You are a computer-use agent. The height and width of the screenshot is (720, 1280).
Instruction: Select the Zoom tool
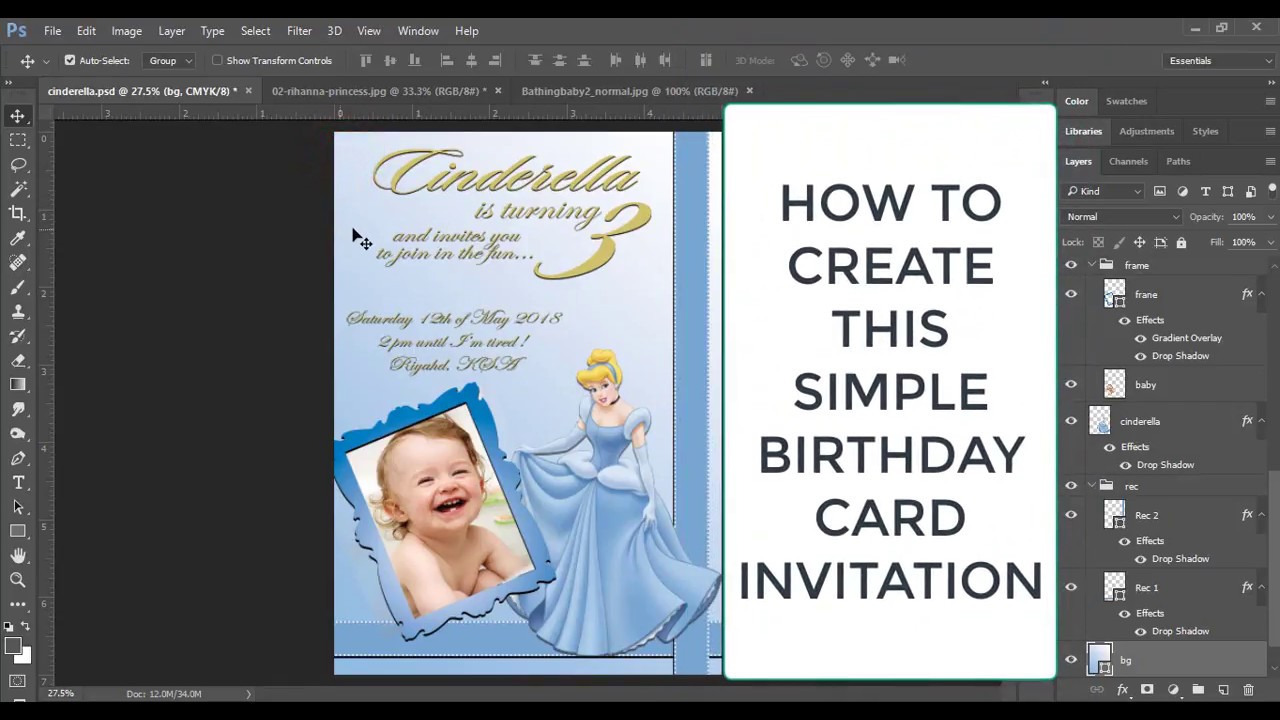[x=18, y=580]
